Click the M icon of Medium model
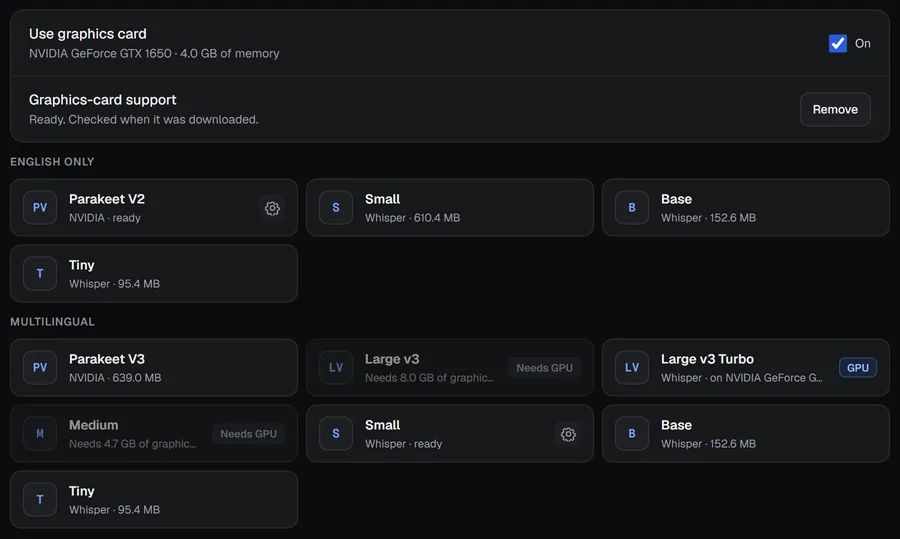The image size is (900, 539). pyautogui.click(x=40, y=433)
